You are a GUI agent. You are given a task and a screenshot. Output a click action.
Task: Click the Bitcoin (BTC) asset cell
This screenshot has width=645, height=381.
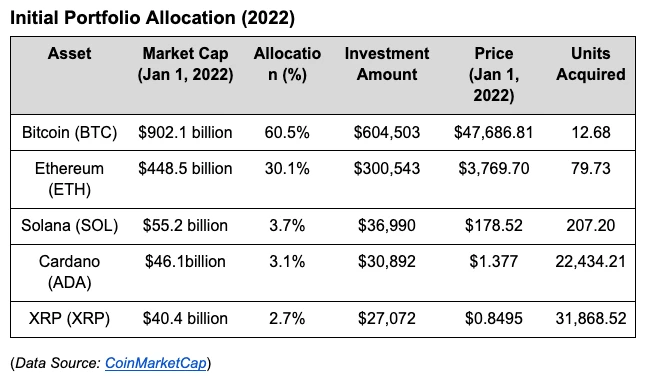tap(70, 132)
